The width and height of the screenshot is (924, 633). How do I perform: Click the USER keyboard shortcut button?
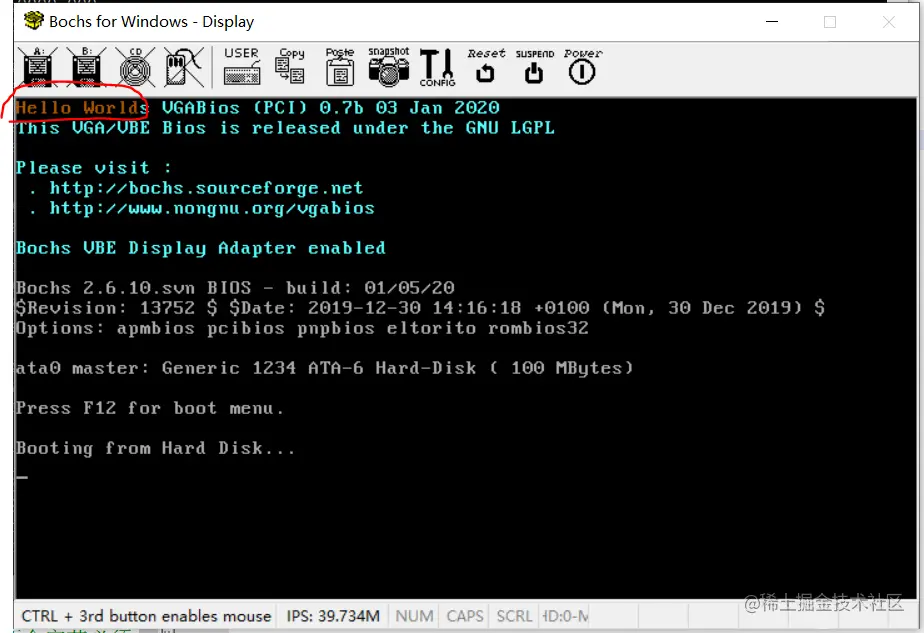coord(242,67)
